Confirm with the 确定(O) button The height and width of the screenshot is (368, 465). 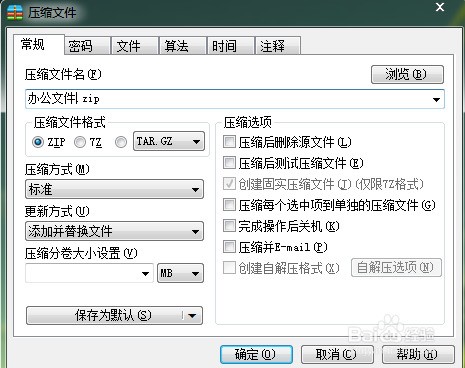tap(256, 354)
